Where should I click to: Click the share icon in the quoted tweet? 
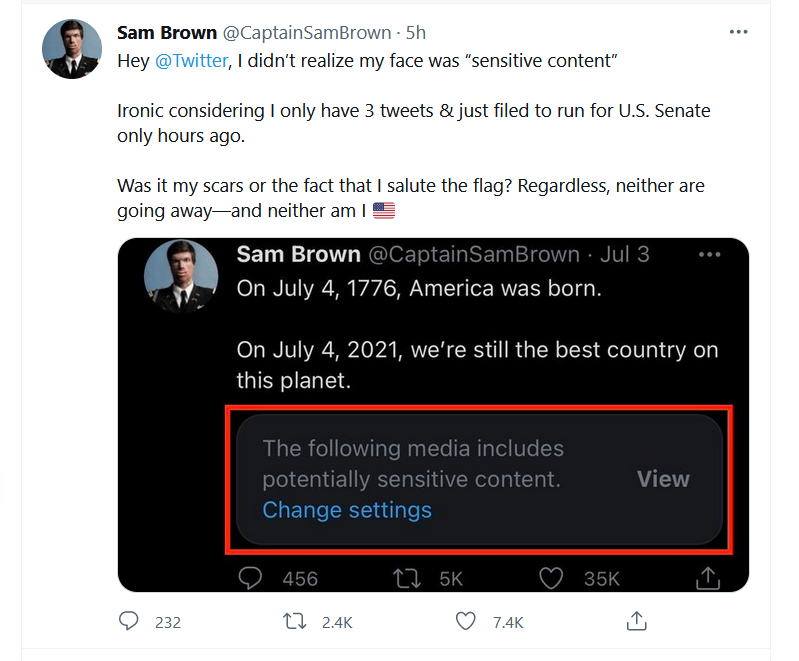click(708, 578)
